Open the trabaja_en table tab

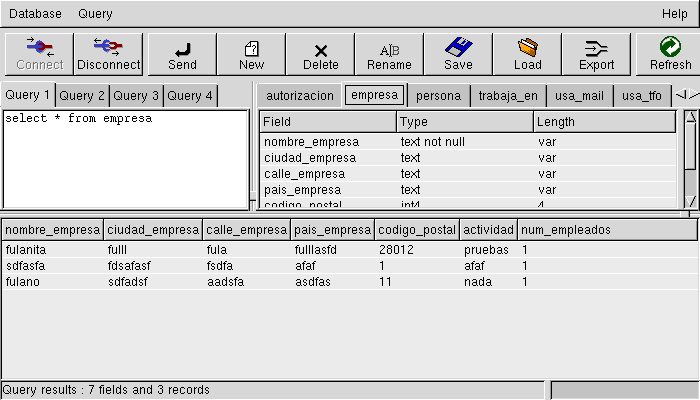(x=507, y=96)
